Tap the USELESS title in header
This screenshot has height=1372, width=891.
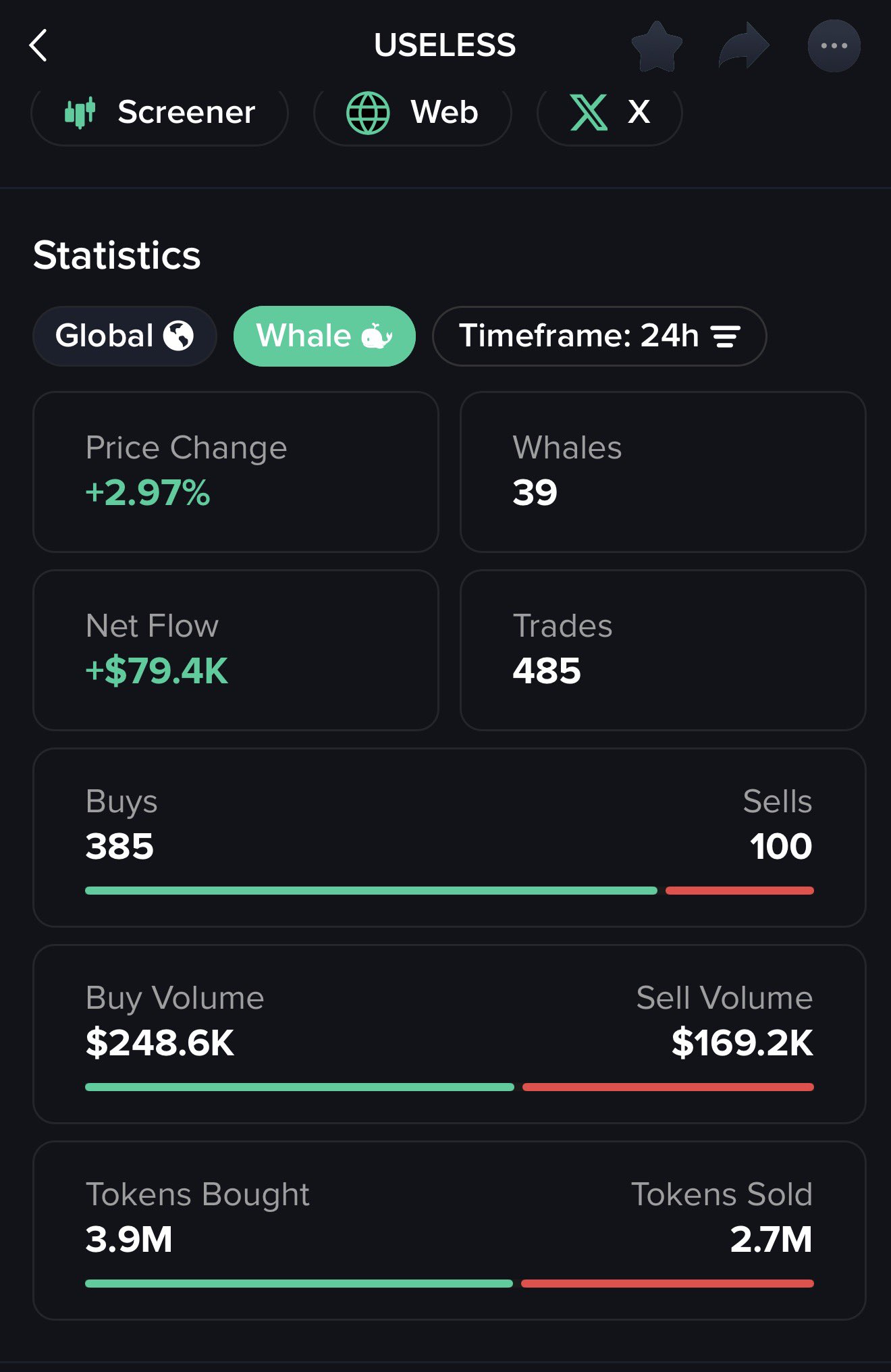(x=445, y=45)
